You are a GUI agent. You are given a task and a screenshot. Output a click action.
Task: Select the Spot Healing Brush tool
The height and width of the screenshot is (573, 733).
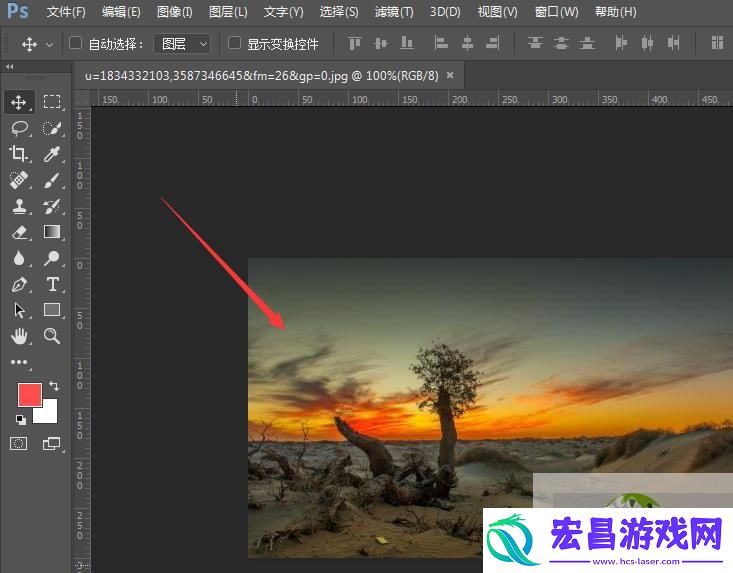[19, 180]
